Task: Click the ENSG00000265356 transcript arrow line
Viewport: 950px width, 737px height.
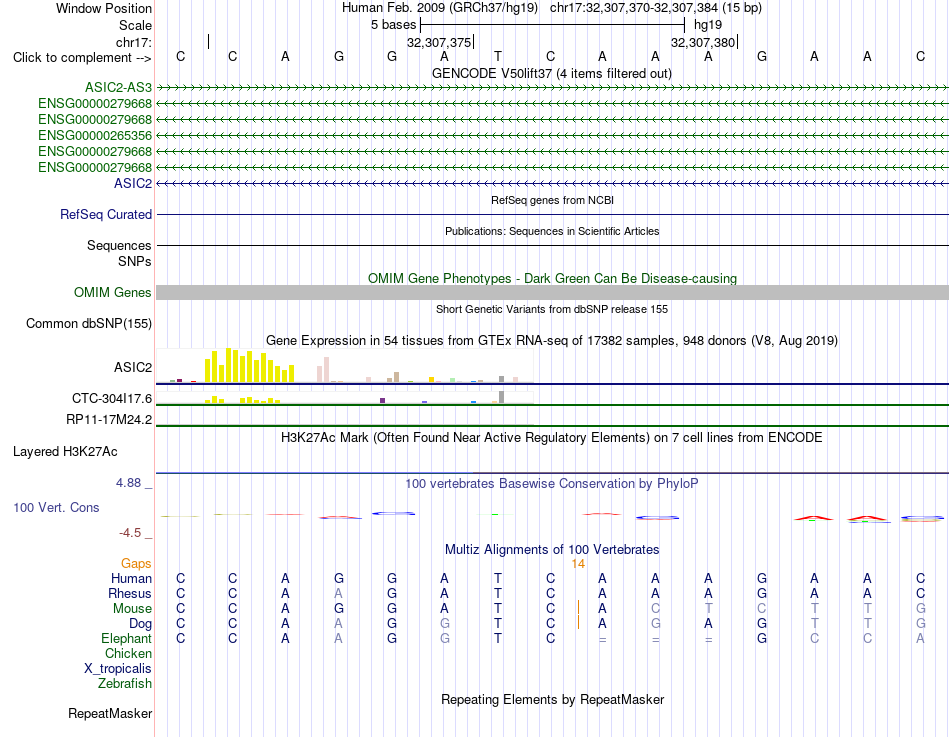Action: 552,136
